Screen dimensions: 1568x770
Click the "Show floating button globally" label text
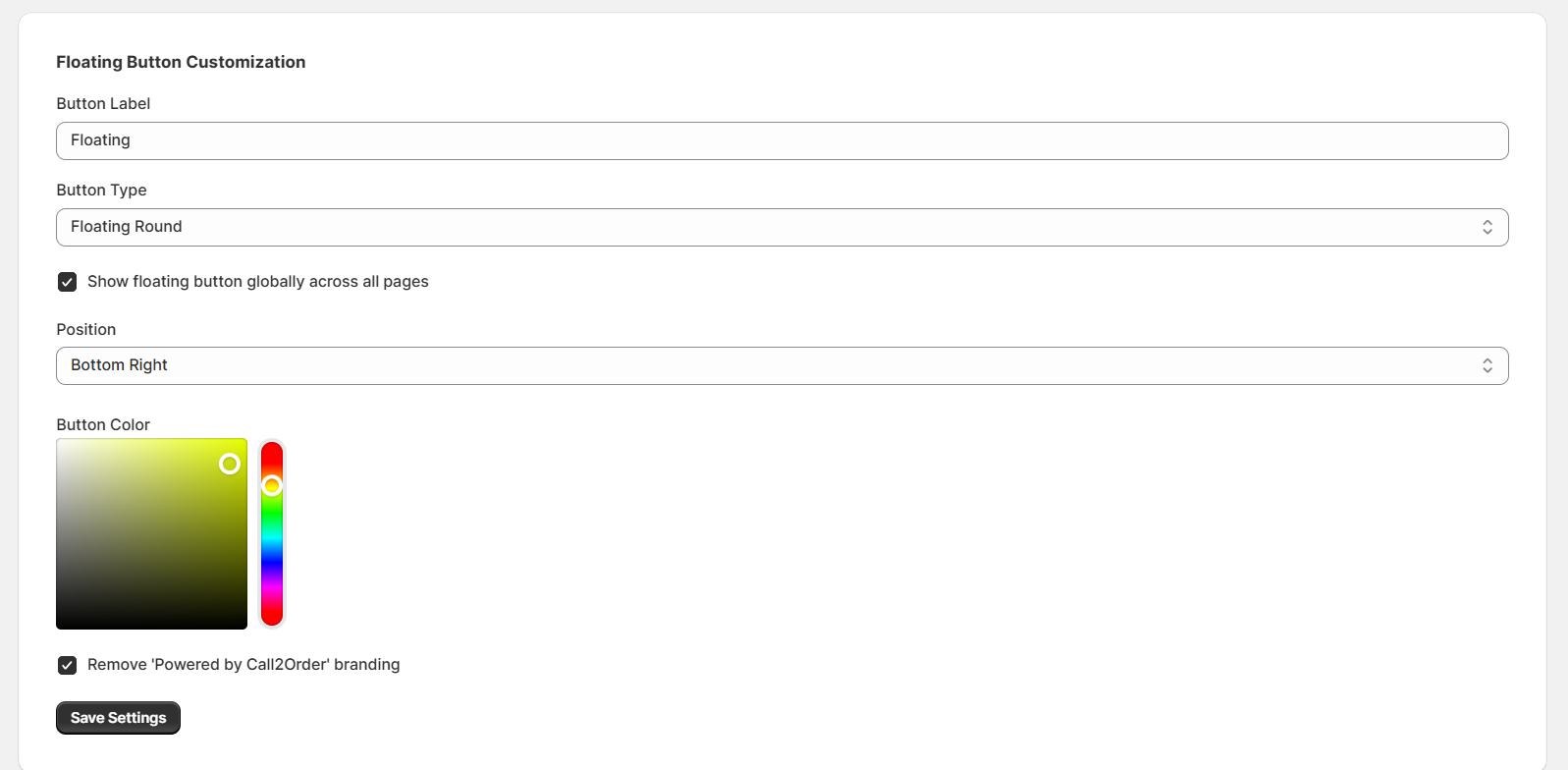pyautogui.click(x=257, y=282)
